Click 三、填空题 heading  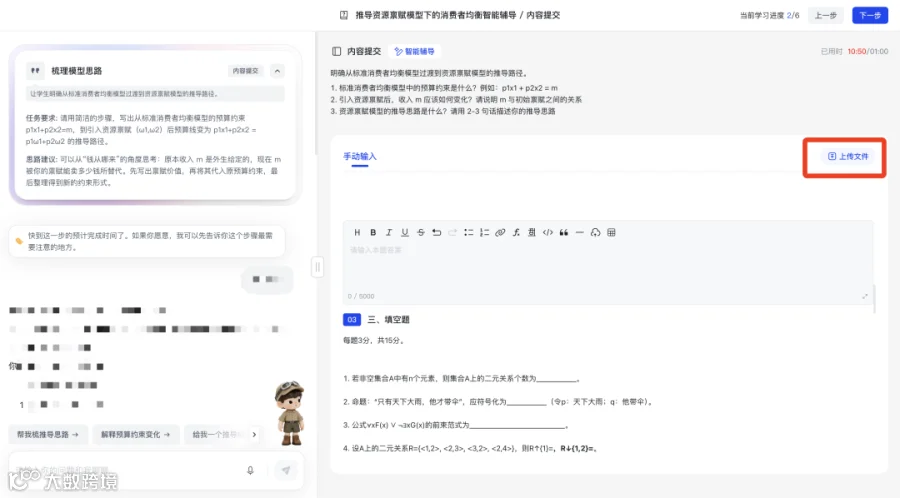click(389, 320)
